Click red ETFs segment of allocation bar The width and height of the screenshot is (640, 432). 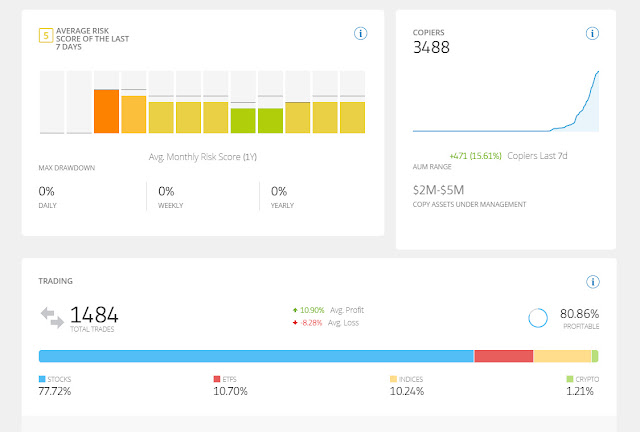tap(504, 356)
